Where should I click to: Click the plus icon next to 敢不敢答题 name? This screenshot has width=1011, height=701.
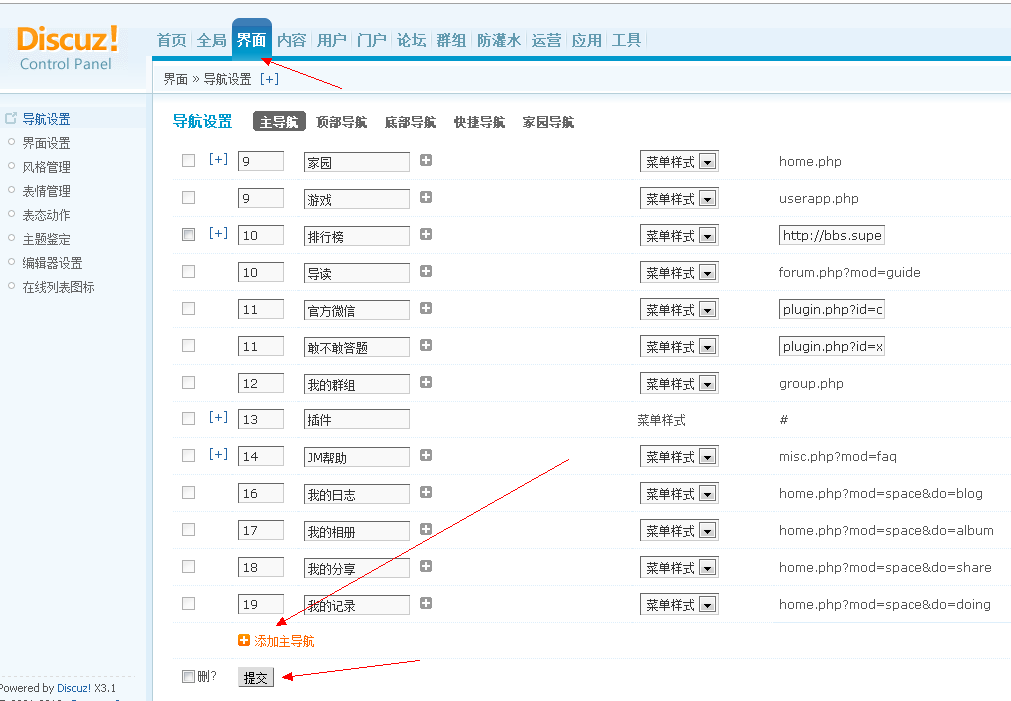(426, 345)
